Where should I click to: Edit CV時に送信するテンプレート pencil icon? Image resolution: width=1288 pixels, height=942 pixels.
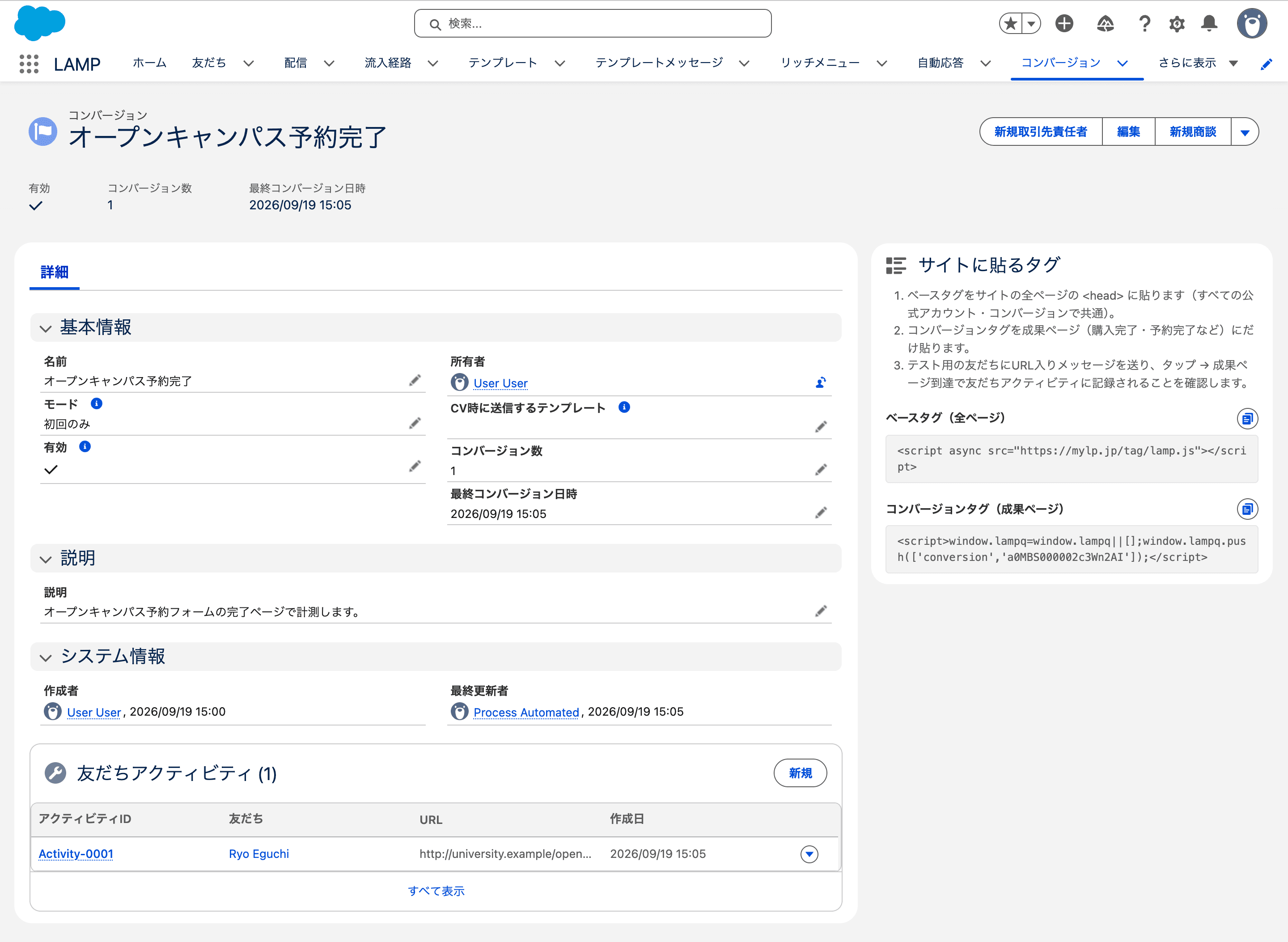click(x=821, y=427)
